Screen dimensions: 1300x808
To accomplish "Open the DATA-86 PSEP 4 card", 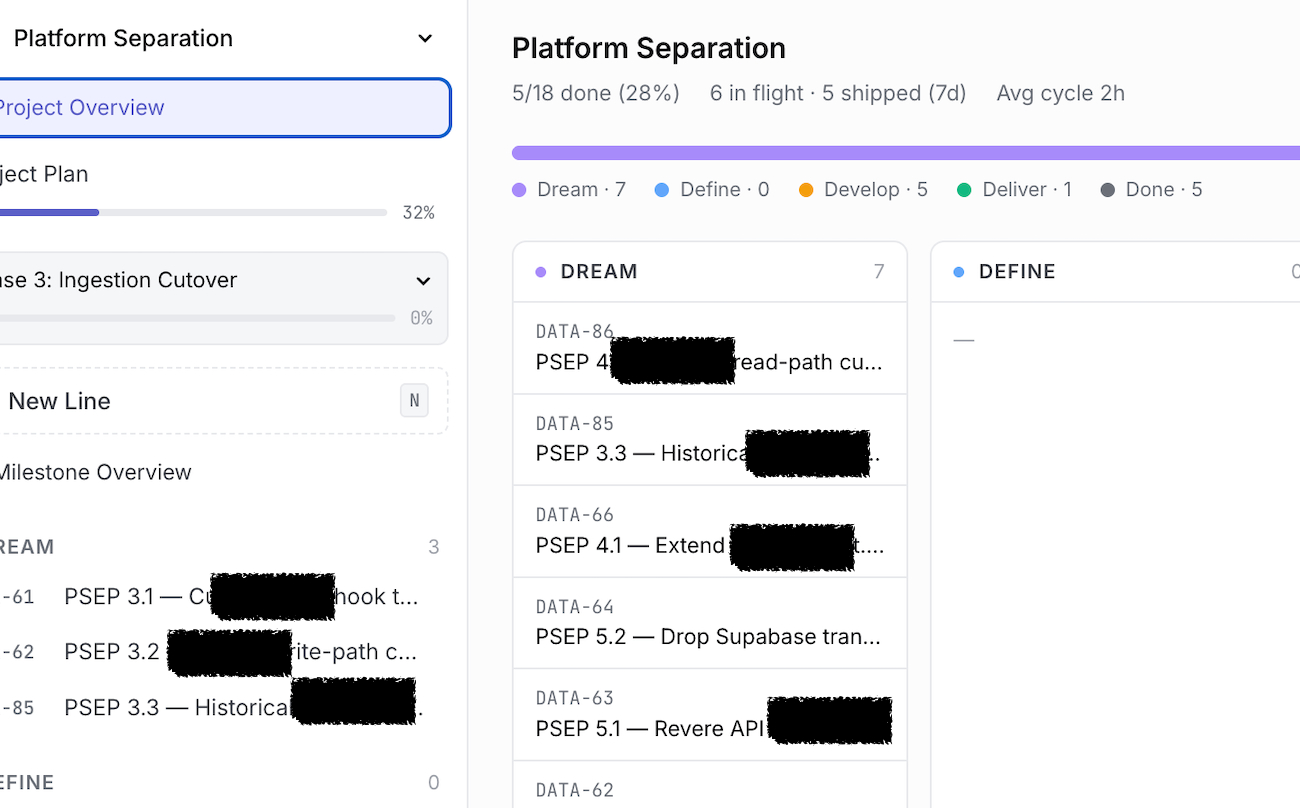I will 709,348.
